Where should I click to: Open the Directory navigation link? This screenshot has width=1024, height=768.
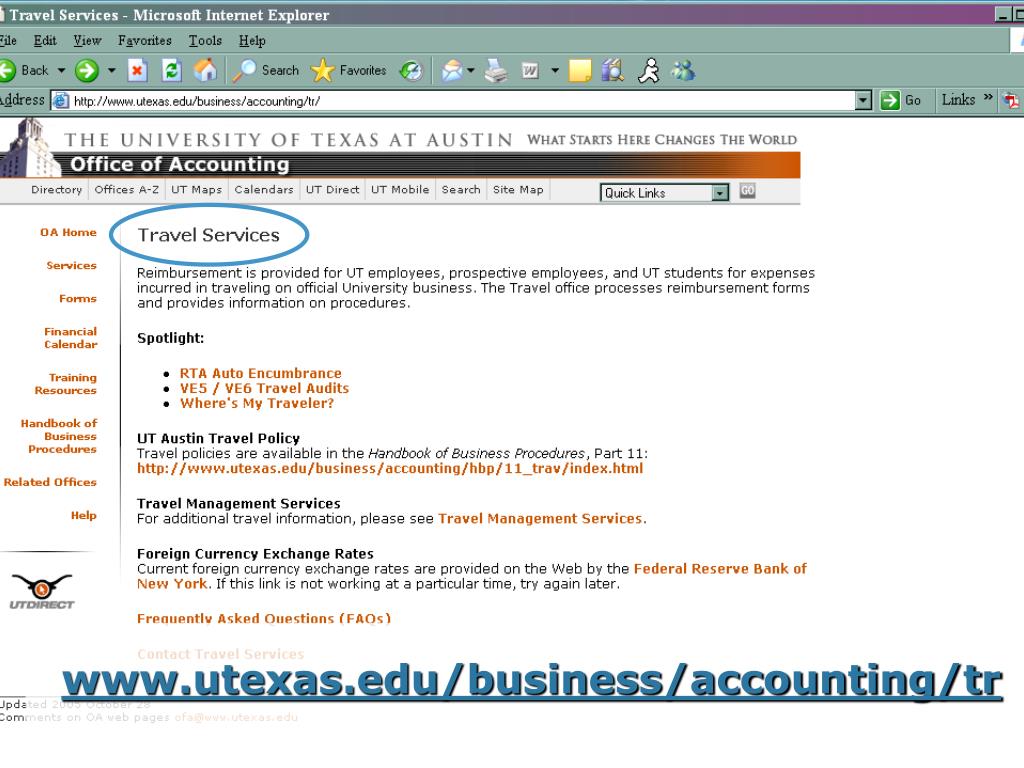pos(56,189)
